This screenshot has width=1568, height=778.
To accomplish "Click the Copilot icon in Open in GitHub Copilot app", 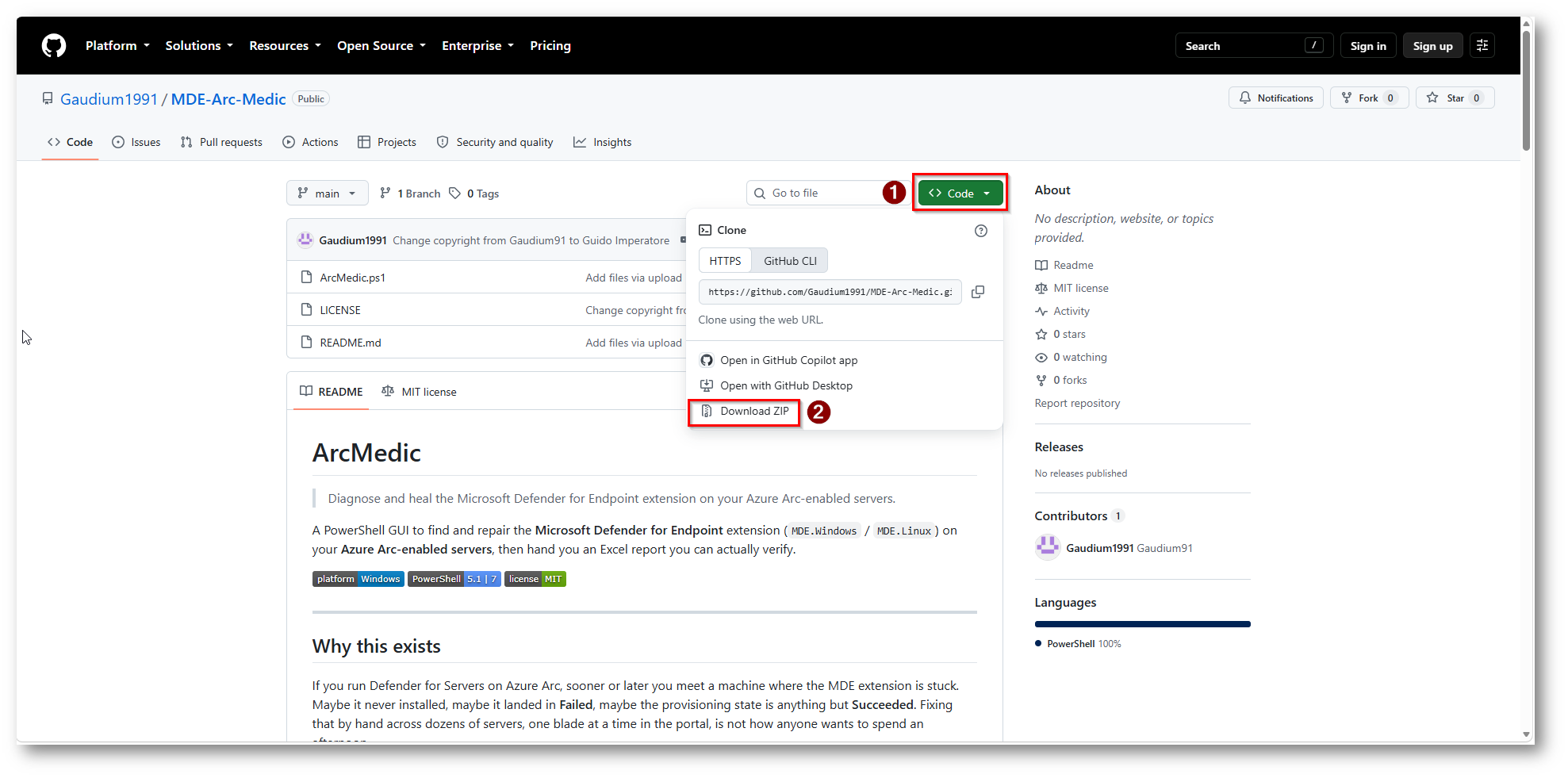I will click(x=707, y=360).
